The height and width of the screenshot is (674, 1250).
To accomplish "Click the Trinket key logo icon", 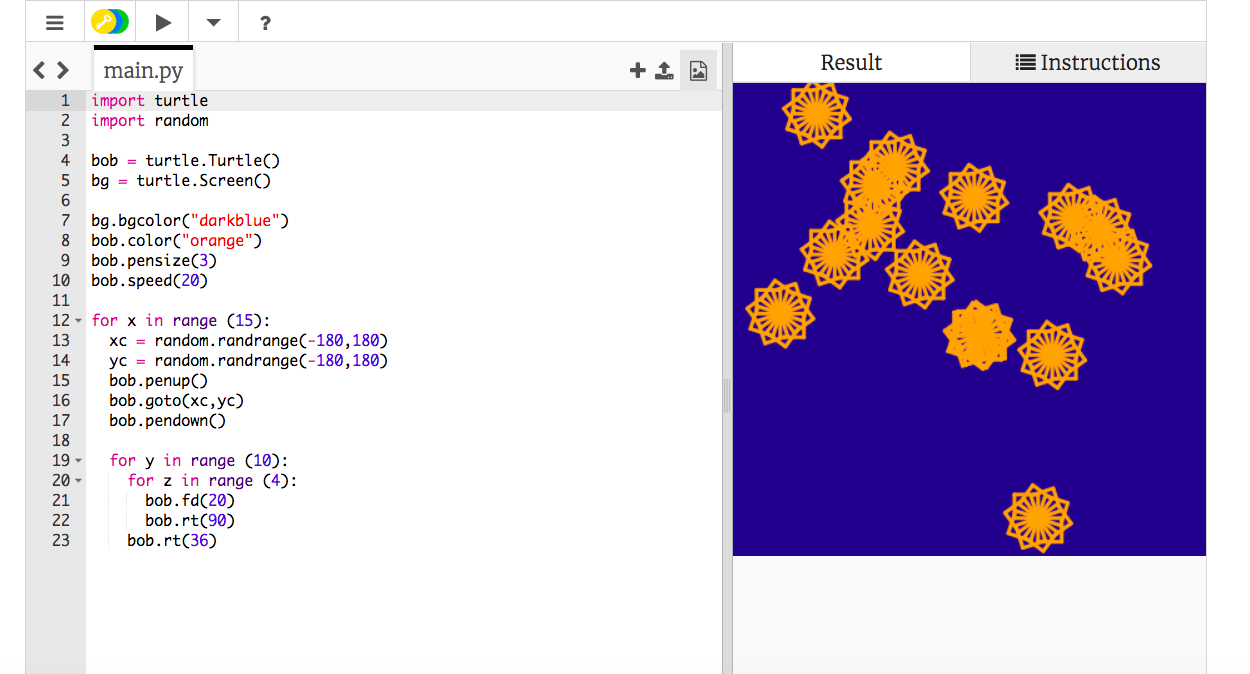I will coord(109,22).
